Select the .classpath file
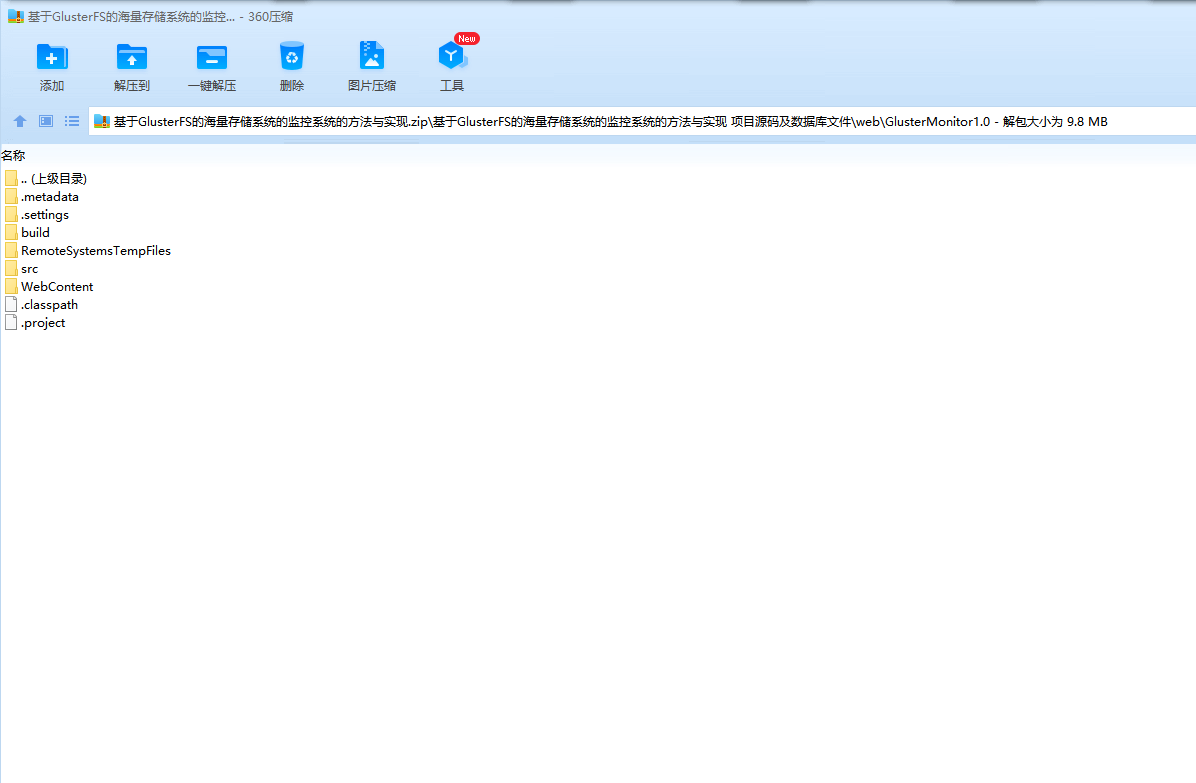 pos(41,305)
